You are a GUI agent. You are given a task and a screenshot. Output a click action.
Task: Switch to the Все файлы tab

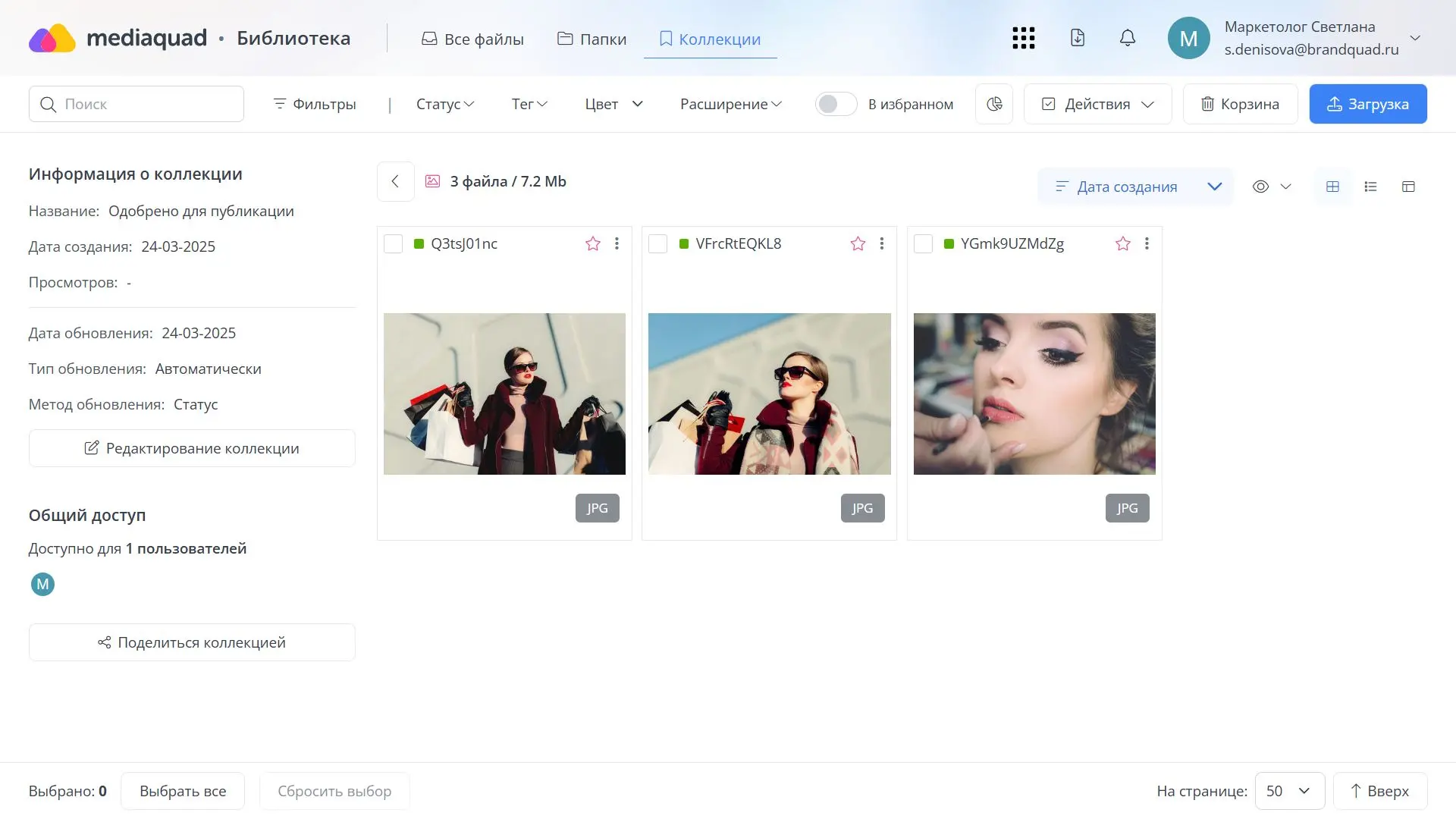point(472,39)
